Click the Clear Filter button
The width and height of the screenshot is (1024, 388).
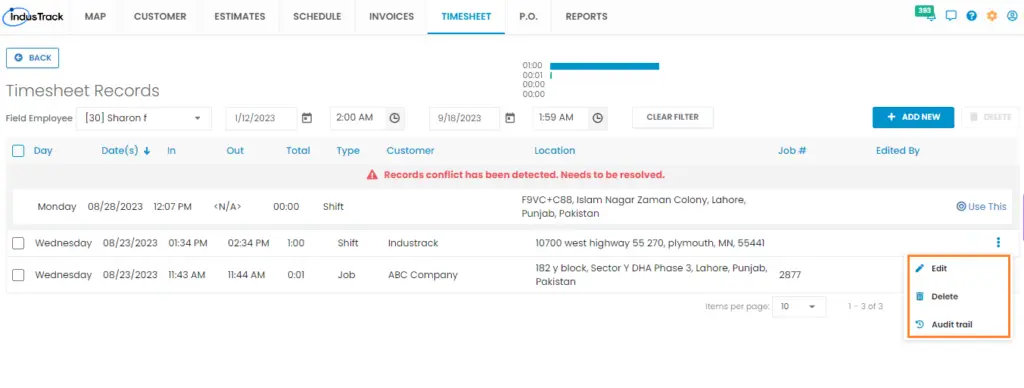673,118
